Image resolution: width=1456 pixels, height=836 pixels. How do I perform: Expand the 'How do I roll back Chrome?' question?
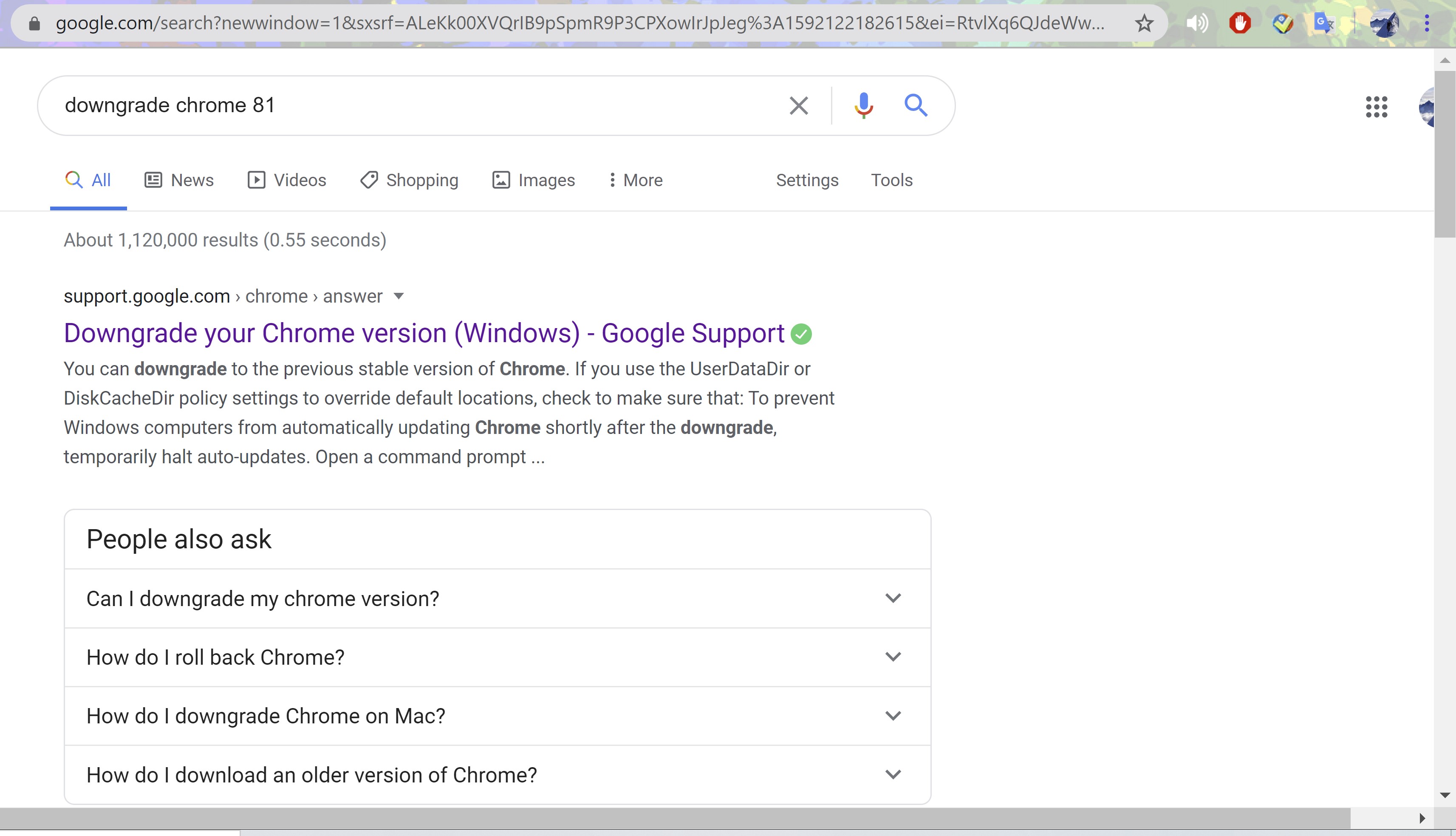(x=495, y=657)
